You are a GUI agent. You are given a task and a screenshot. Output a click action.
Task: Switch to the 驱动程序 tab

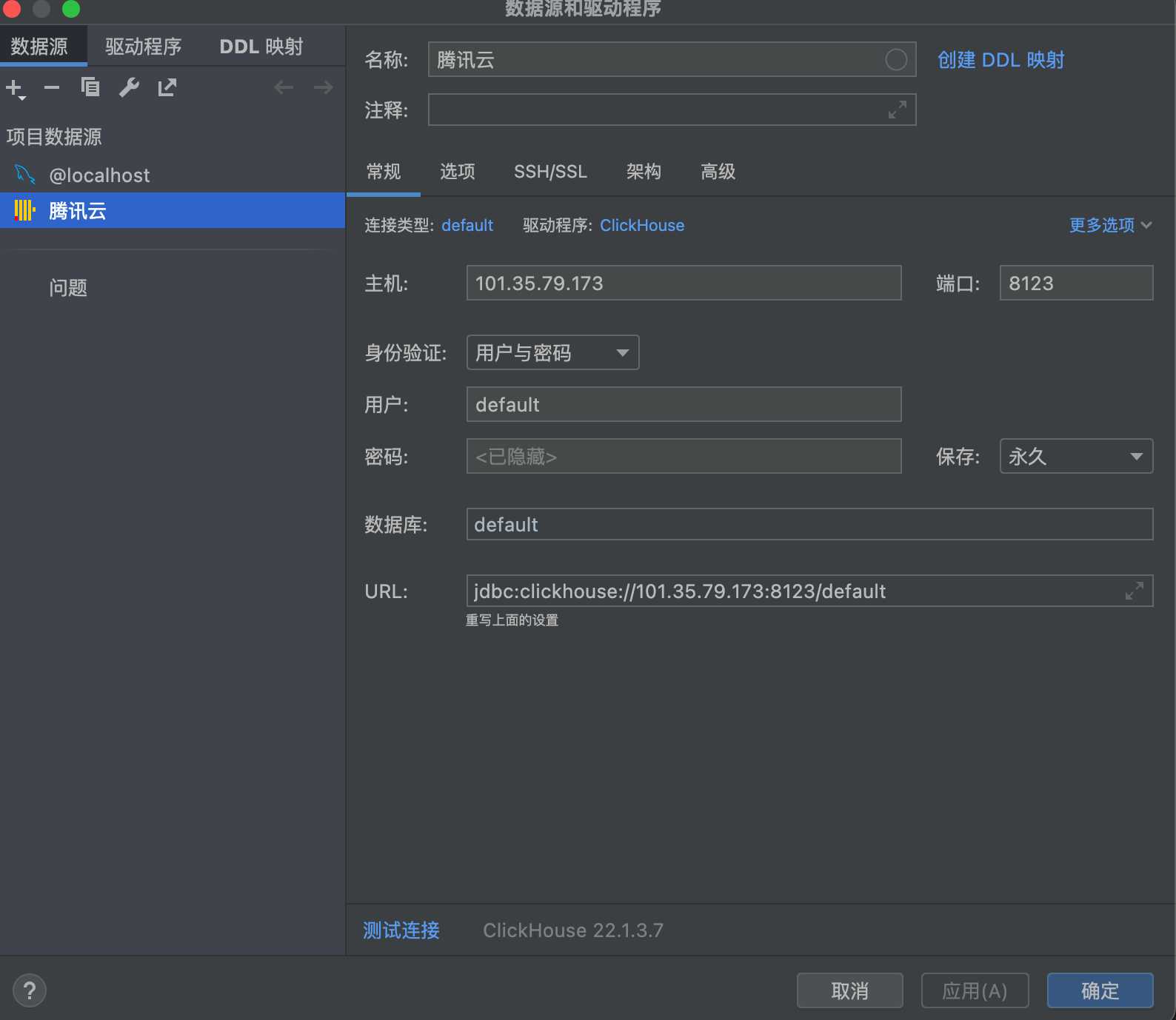(143, 47)
